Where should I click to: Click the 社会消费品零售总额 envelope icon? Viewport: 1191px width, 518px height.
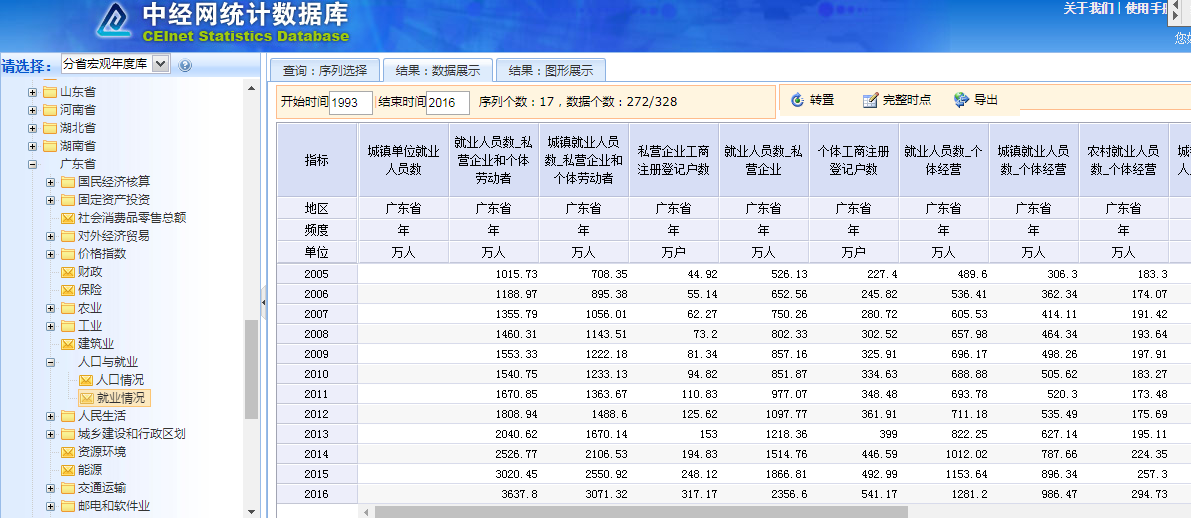(68, 218)
